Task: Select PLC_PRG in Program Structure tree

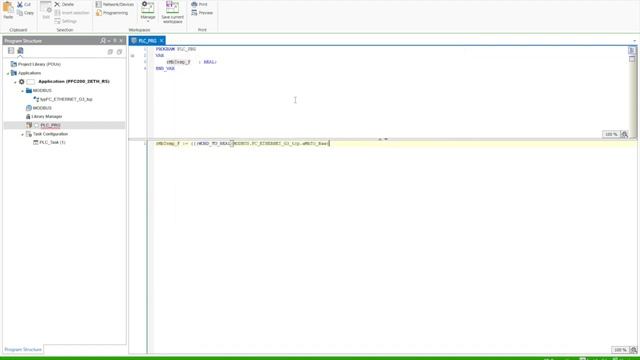Action: (x=50, y=125)
